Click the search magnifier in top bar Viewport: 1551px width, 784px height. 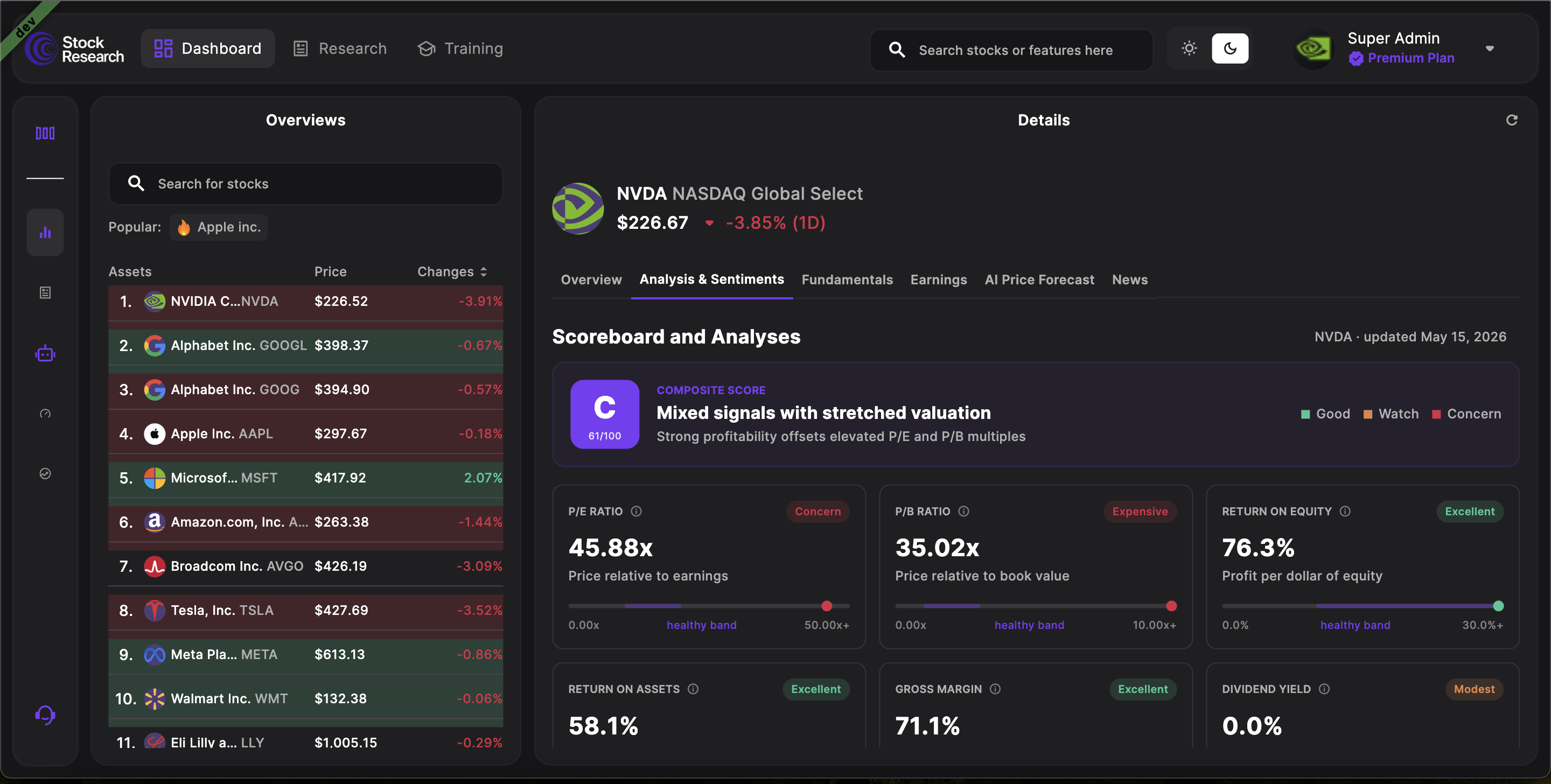(x=897, y=50)
